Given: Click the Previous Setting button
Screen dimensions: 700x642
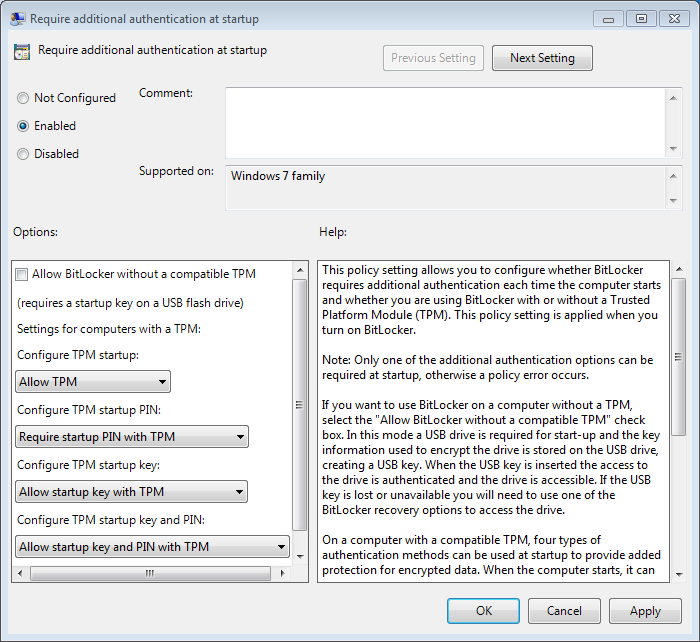Looking at the screenshot, I should tap(433, 58).
